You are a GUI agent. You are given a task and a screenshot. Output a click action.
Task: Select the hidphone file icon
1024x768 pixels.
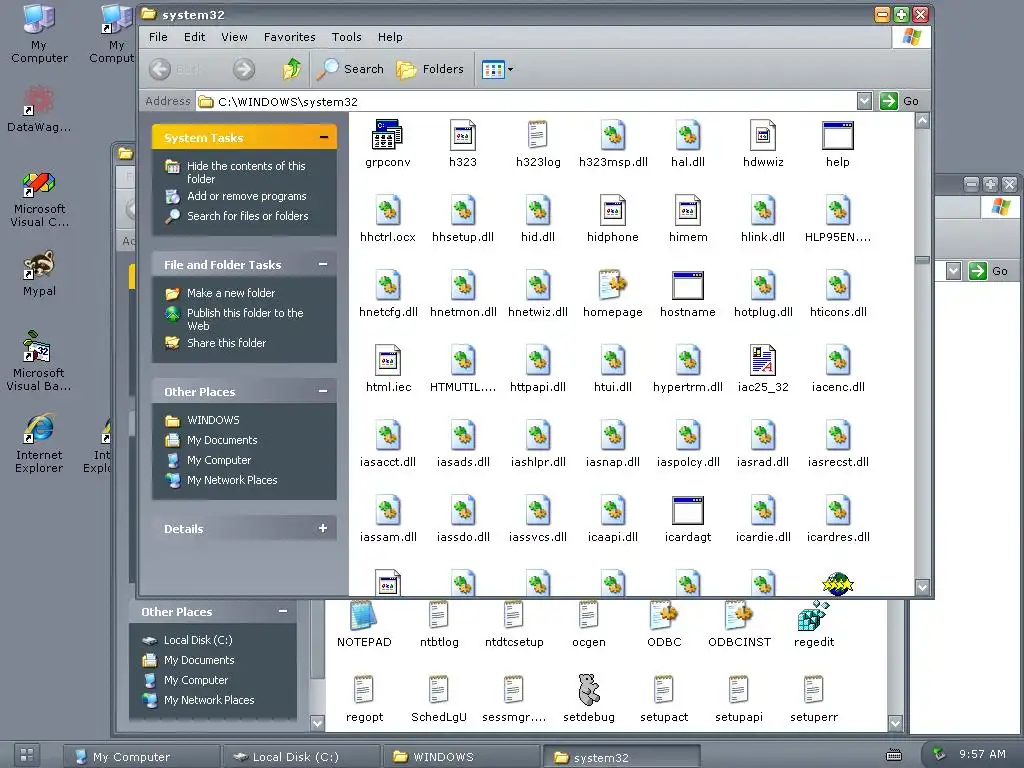tap(613, 210)
